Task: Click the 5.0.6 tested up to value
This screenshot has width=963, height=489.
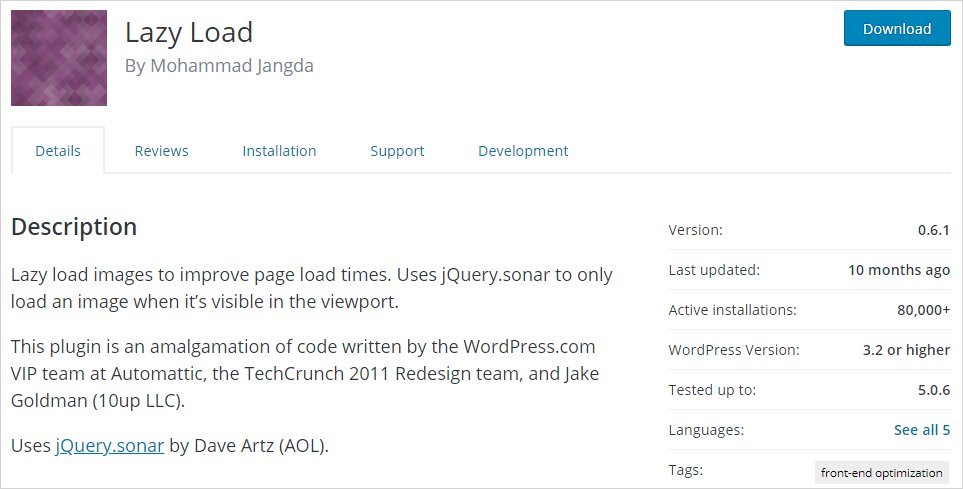Action: [933, 390]
